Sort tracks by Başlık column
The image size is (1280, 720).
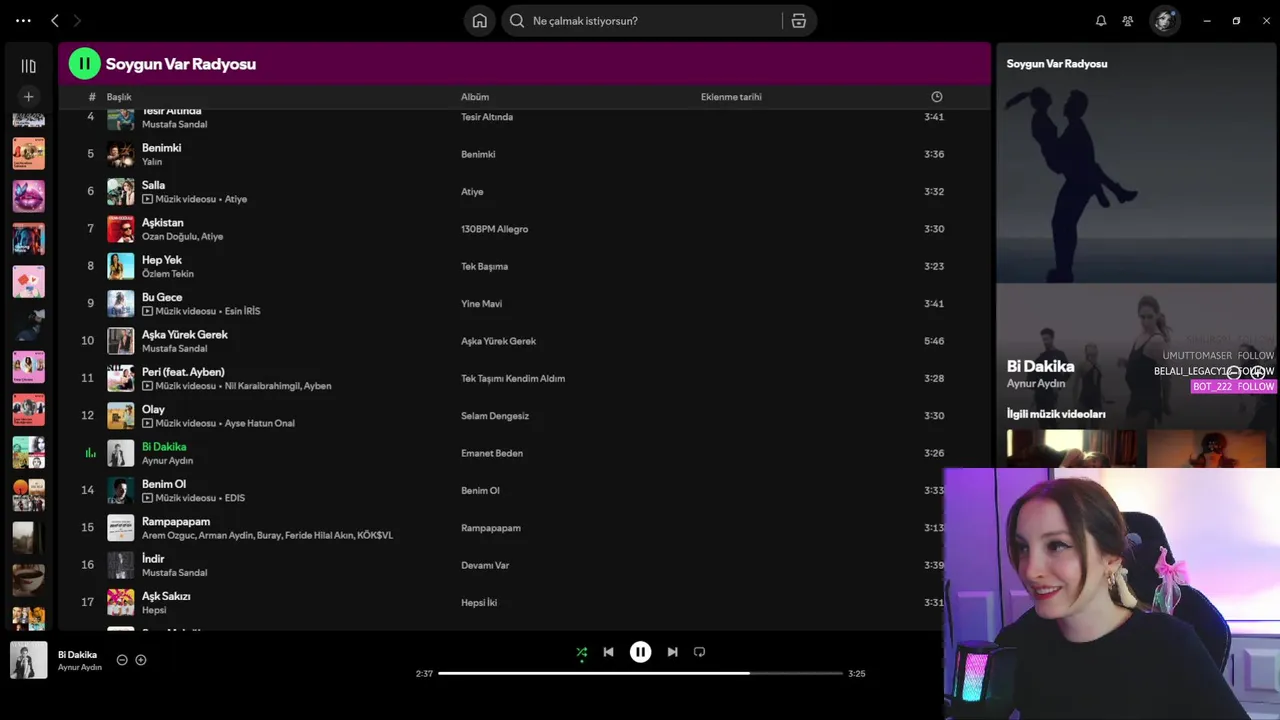click(119, 97)
